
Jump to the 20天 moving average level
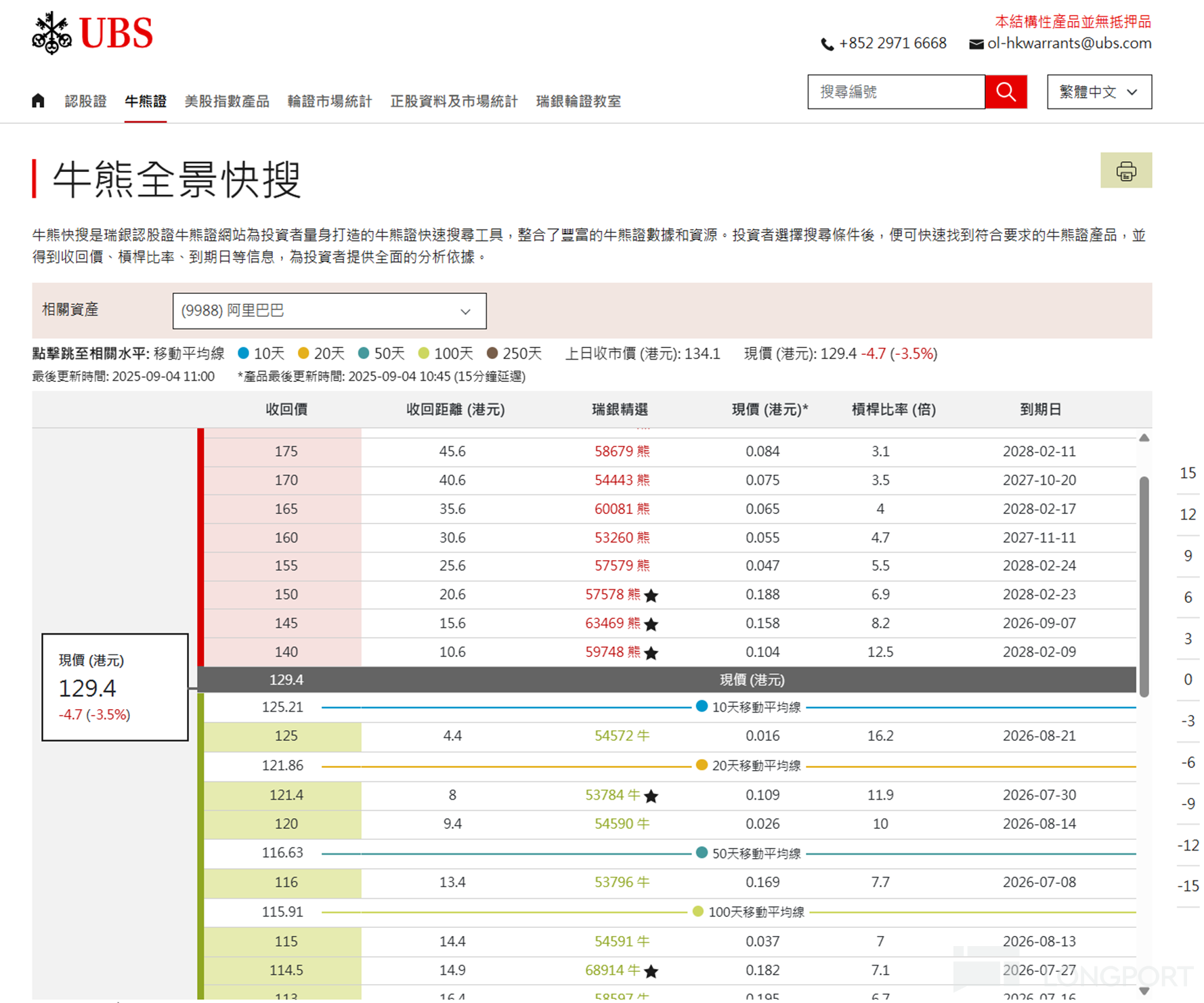click(321, 354)
